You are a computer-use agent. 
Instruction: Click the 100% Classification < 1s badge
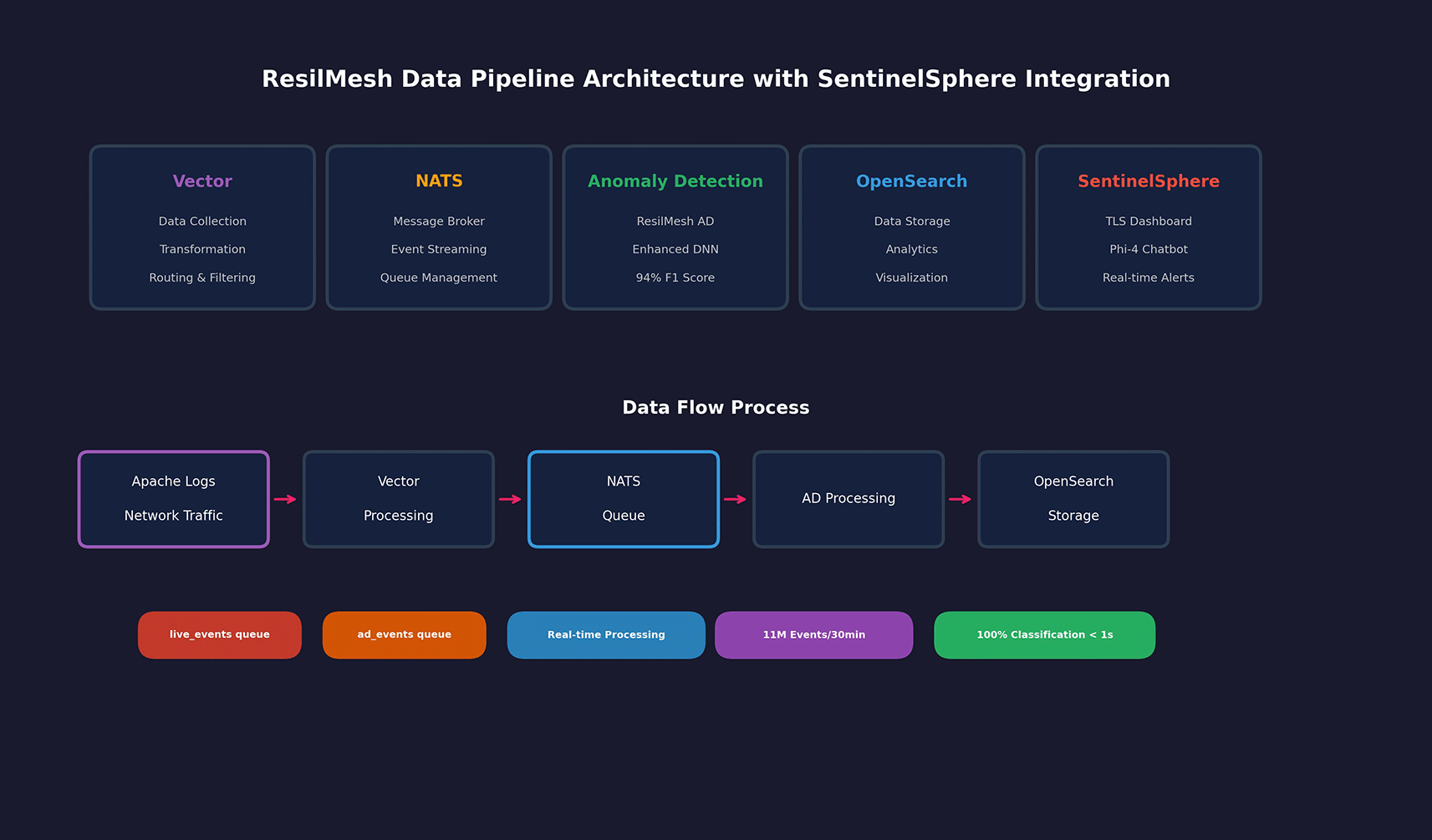pos(1045,635)
